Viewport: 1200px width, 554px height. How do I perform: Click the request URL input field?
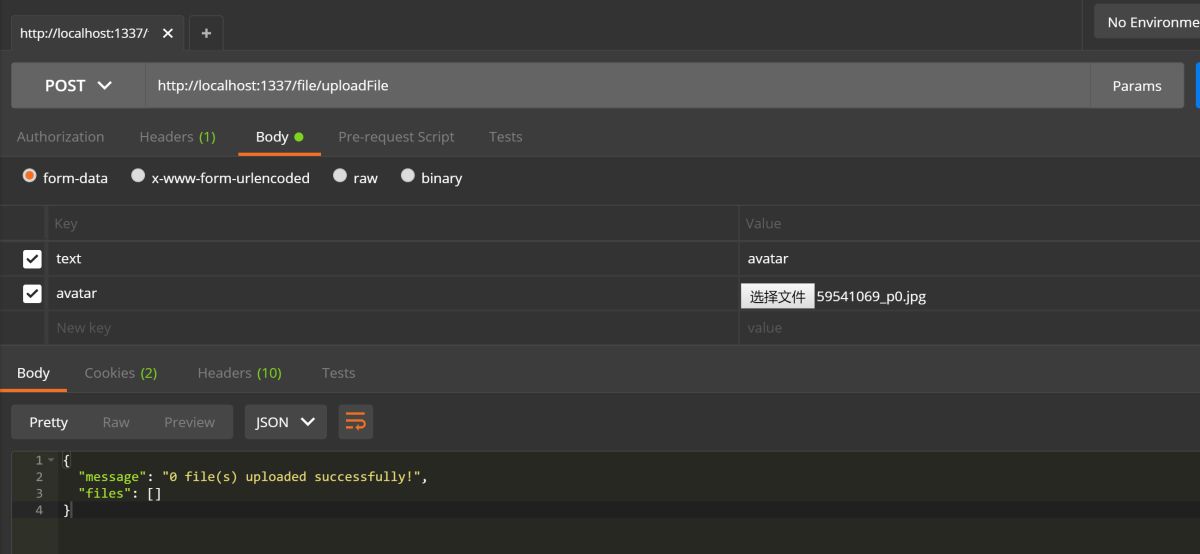(x=618, y=86)
